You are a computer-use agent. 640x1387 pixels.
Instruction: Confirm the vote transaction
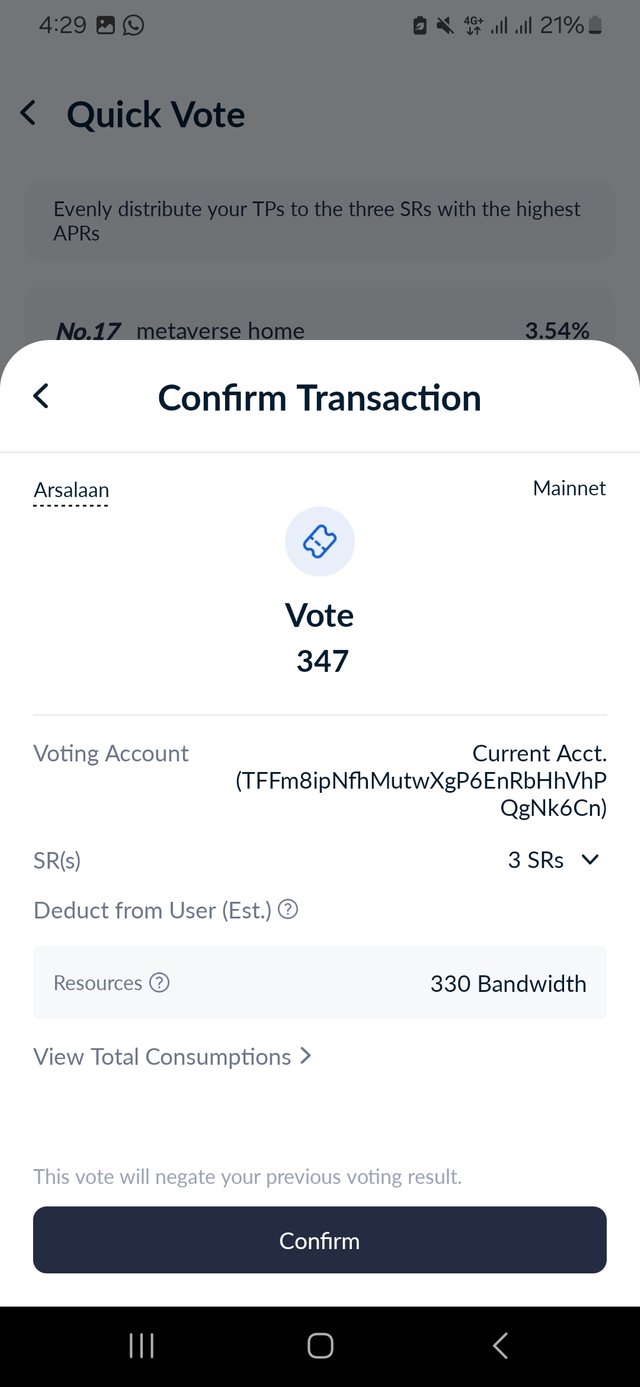click(x=320, y=1240)
